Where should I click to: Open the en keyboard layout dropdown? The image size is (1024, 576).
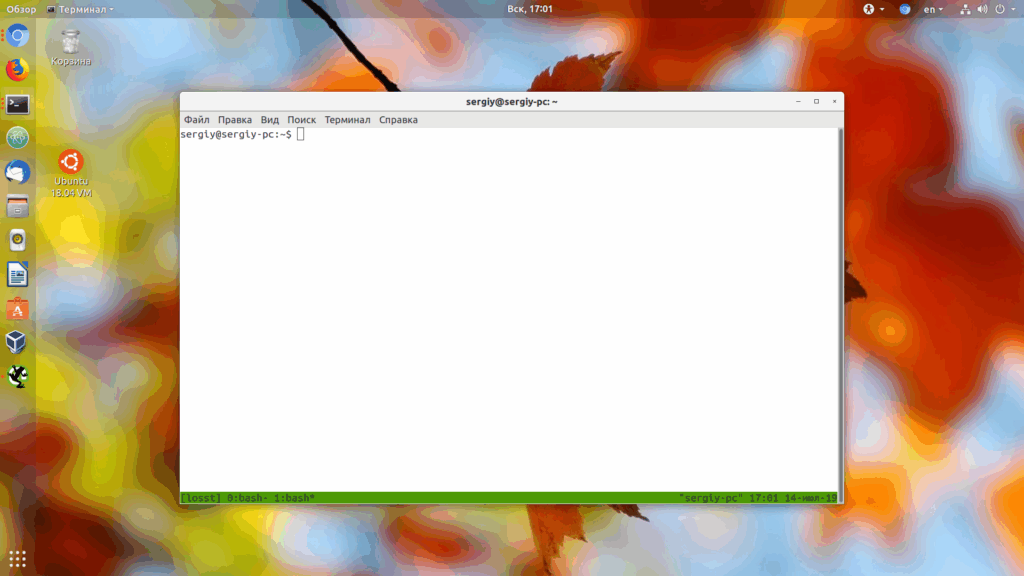point(933,9)
